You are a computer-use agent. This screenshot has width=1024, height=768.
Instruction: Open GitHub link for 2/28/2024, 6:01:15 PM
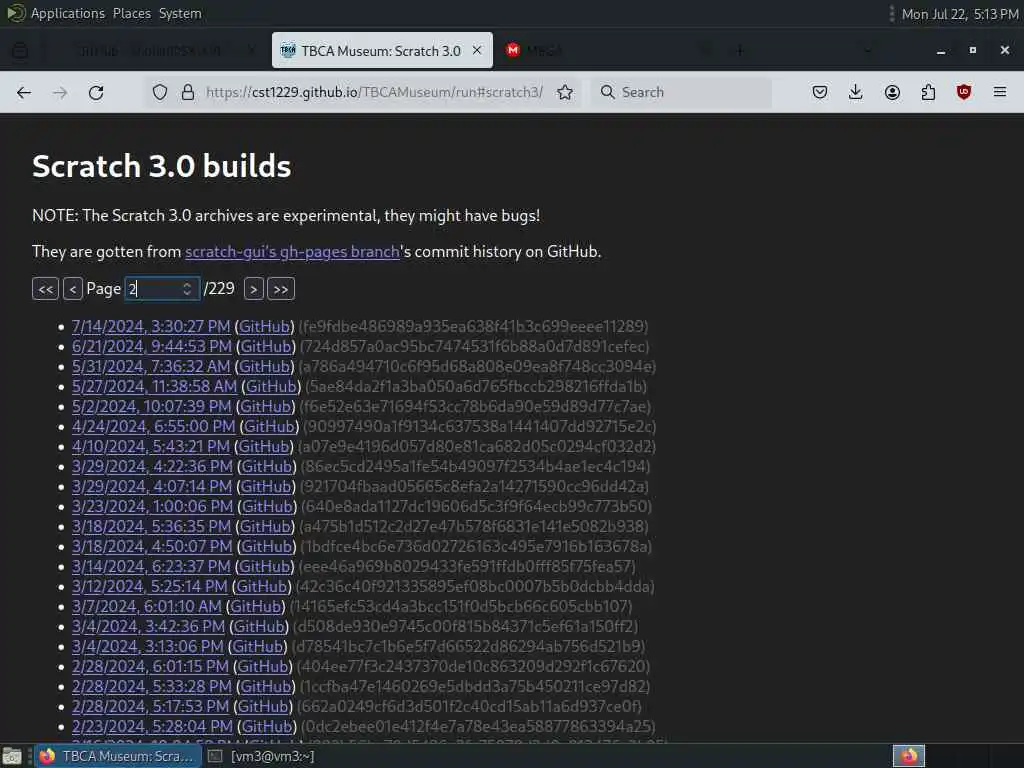pyautogui.click(x=263, y=666)
